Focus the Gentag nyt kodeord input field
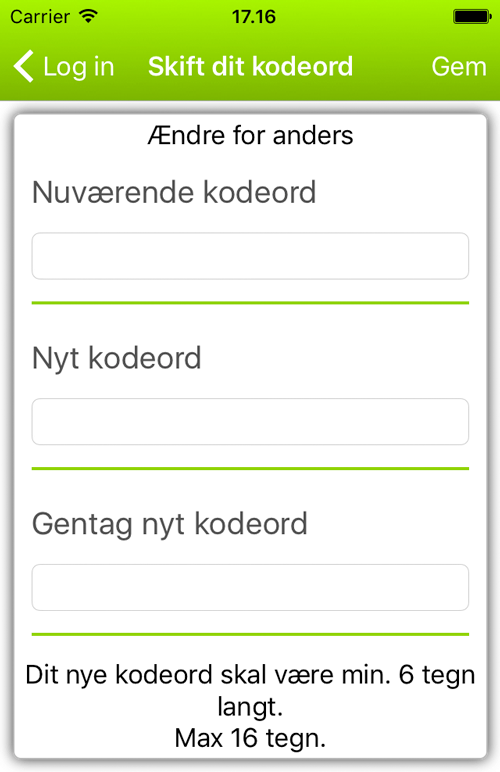 click(x=250, y=587)
